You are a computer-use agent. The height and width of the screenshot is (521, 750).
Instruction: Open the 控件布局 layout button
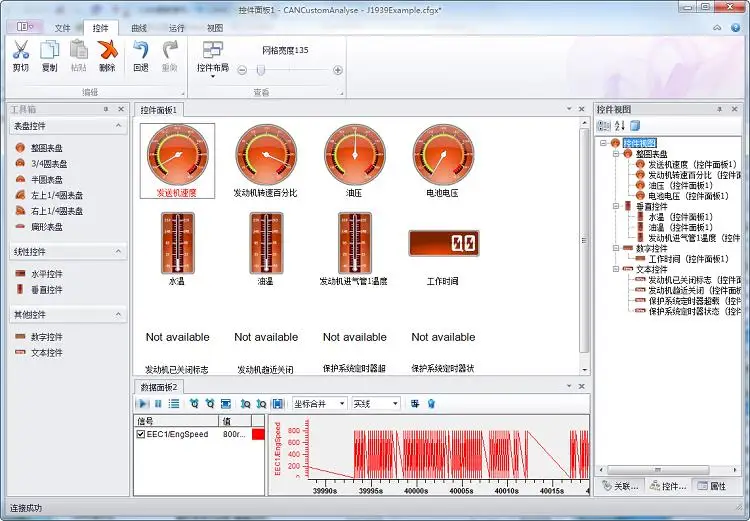(x=213, y=58)
